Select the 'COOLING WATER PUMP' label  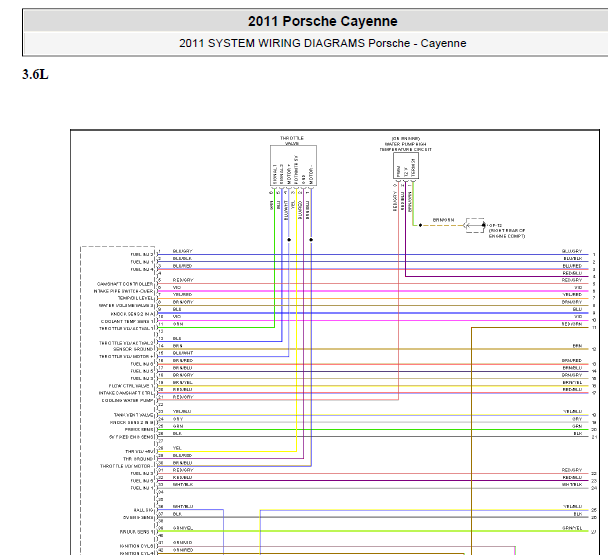128,400
